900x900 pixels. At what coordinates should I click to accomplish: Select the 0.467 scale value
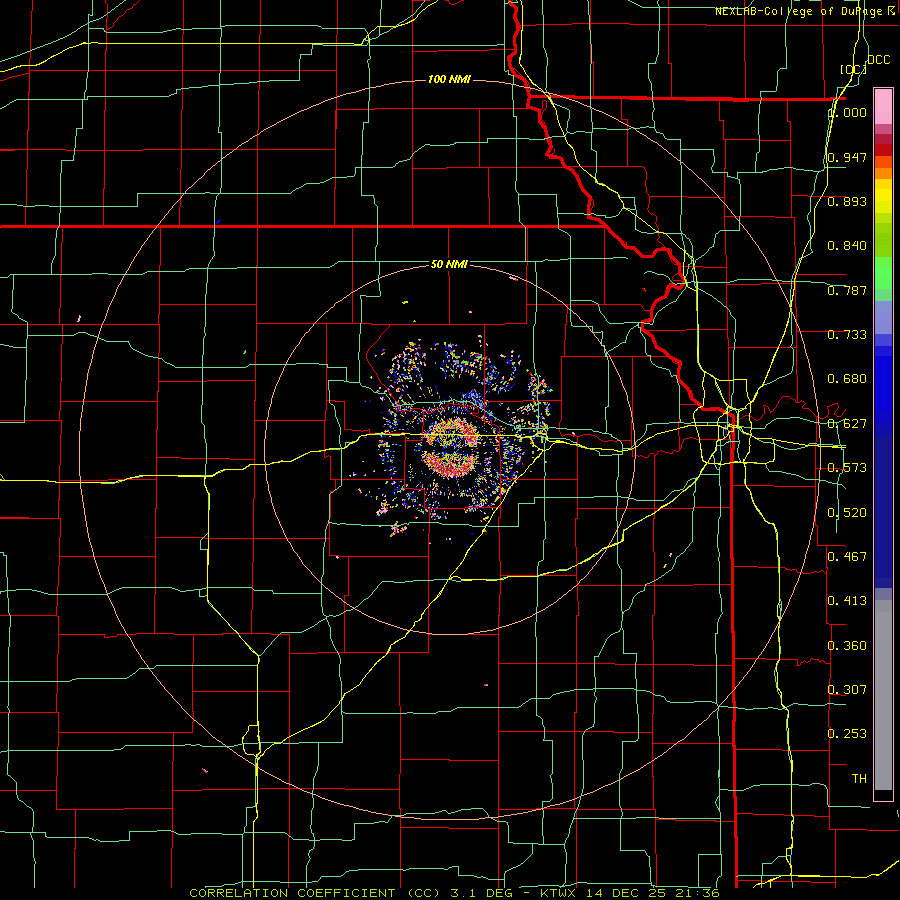pos(847,557)
